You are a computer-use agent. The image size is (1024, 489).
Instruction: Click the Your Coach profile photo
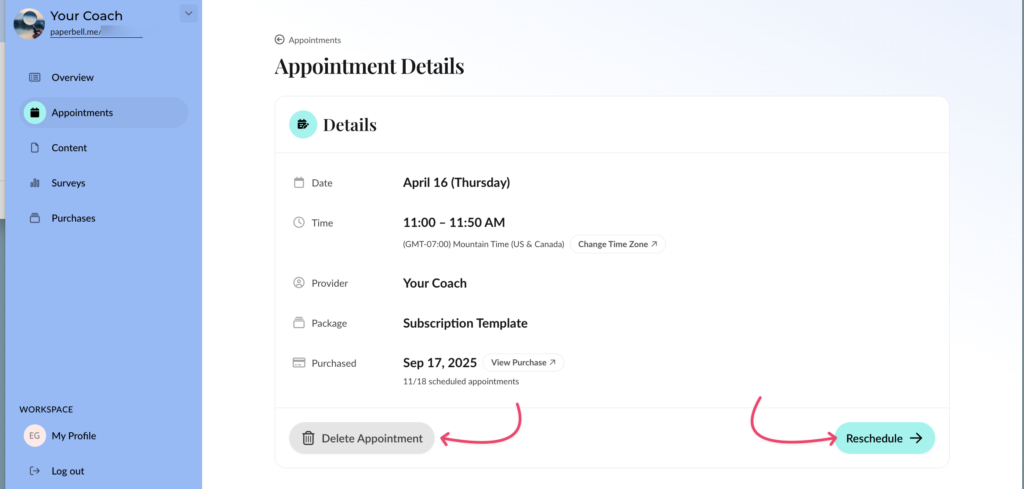click(29, 22)
